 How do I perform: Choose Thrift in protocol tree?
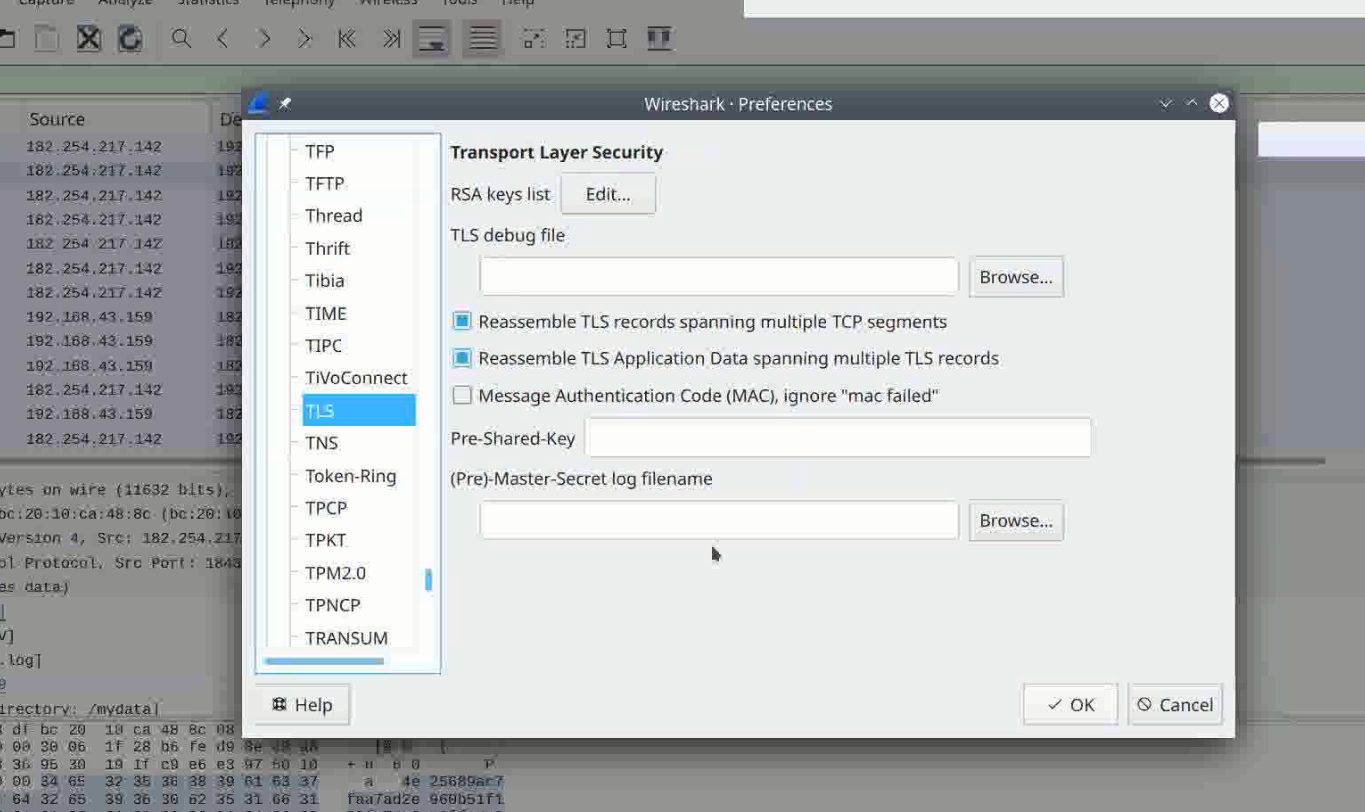tap(328, 248)
